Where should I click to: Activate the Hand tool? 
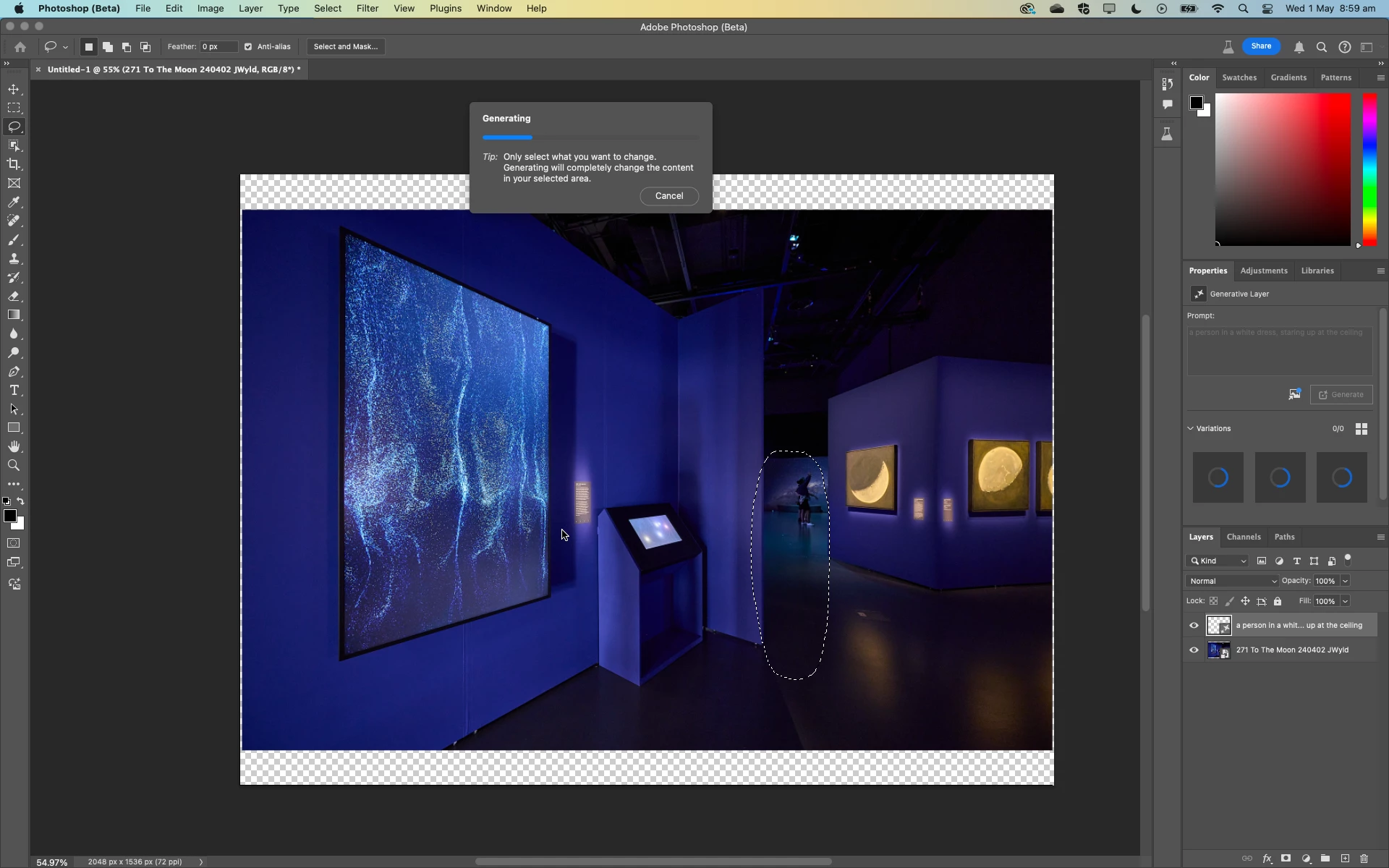[14, 446]
